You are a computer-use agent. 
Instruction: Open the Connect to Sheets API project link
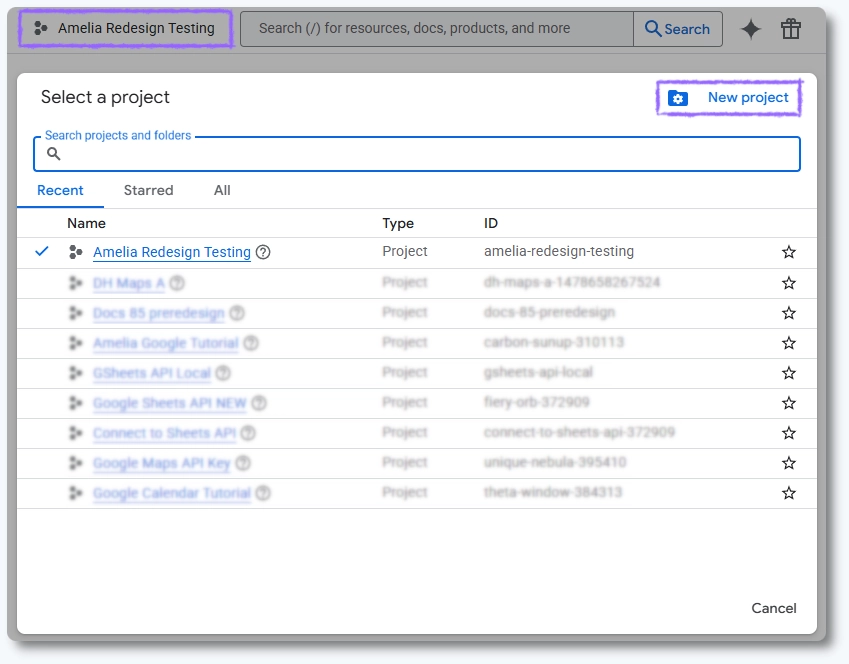[164, 433]
